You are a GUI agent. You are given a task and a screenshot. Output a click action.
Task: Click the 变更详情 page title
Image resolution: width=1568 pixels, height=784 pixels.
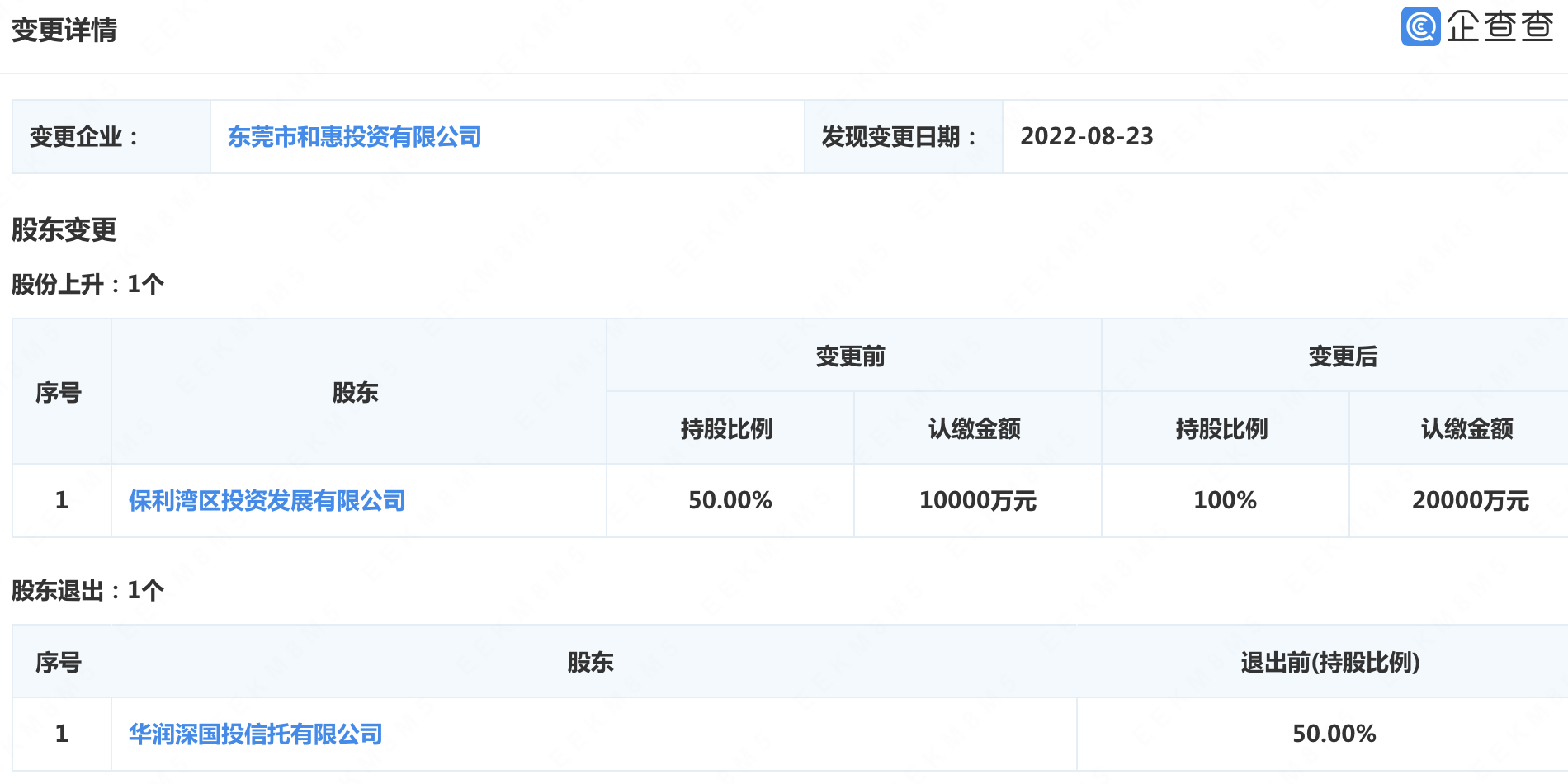[64, 31]
